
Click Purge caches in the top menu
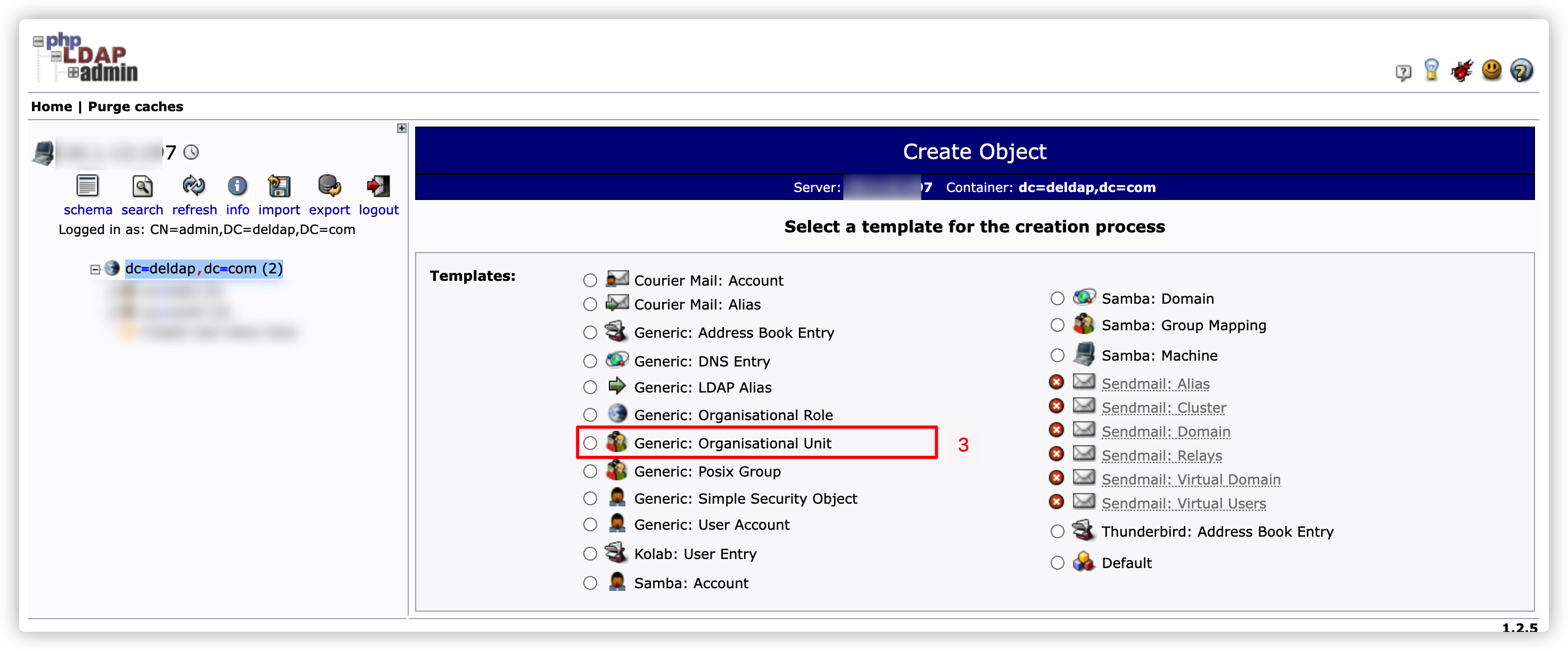tap(135, 106)
